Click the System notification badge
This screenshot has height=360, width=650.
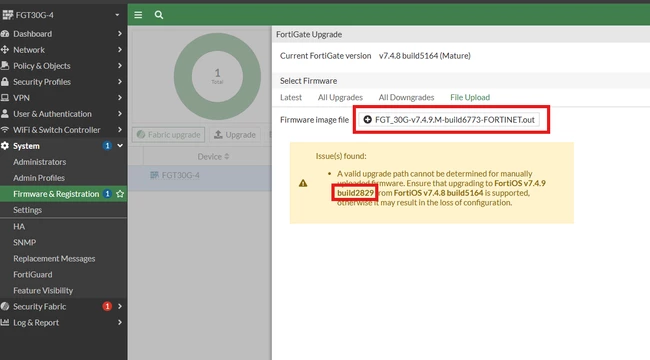107,146
